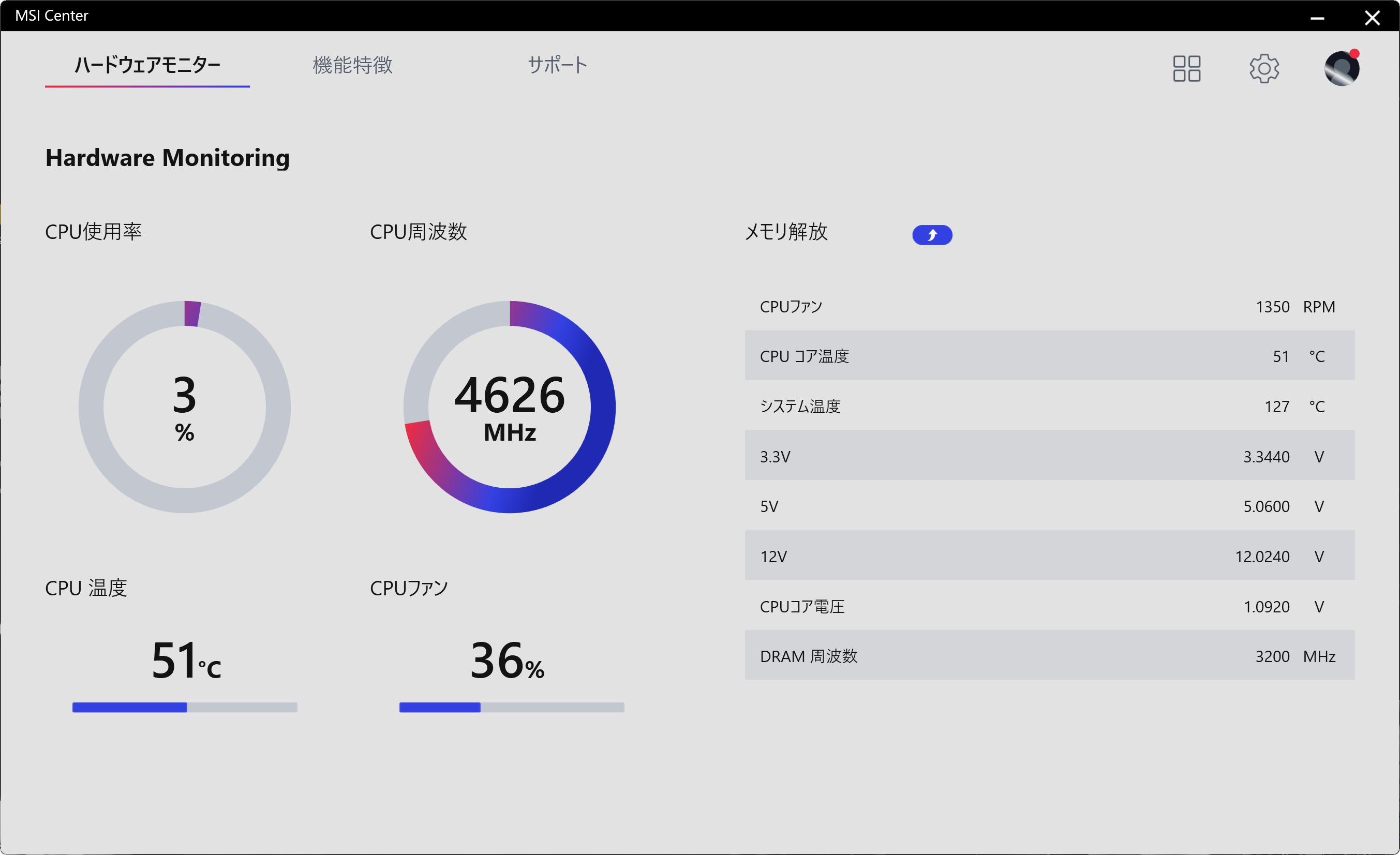The image size is (1400, 855).
Task: Click the MSI Center title text
Action: 51,16
